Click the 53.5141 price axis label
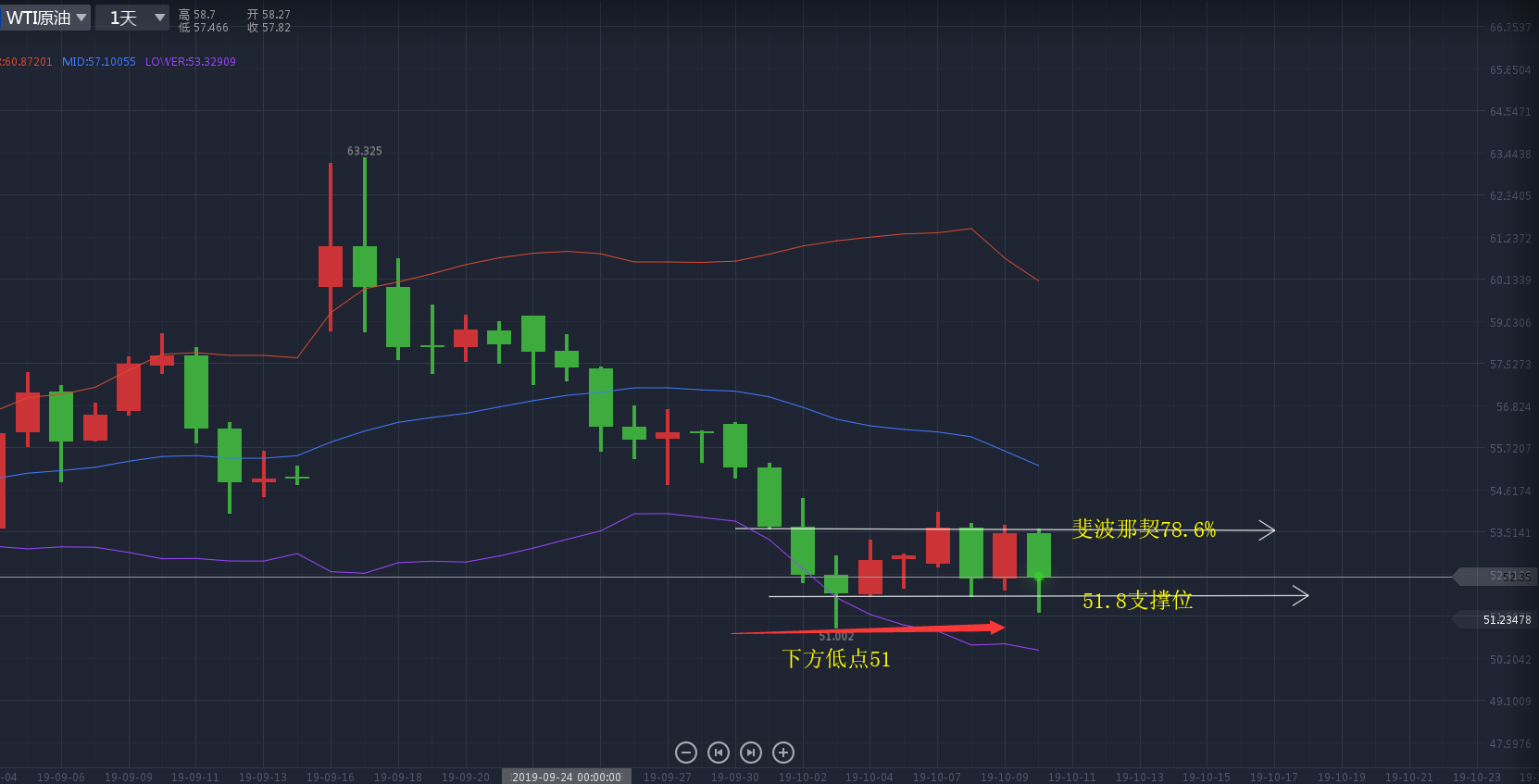 [1510, 533]
